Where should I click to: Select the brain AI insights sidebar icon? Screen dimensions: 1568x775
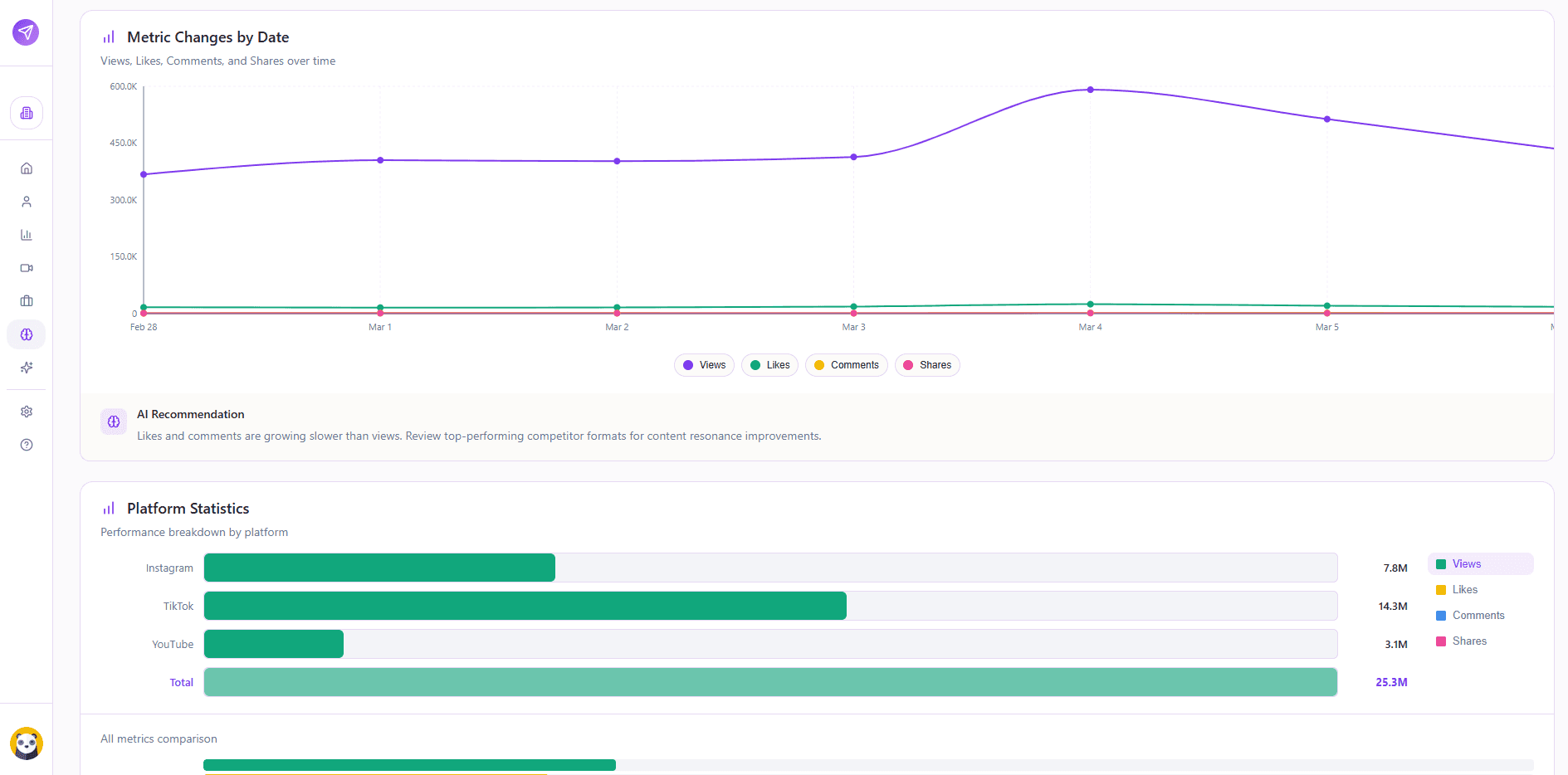click(x=27, y=334)
